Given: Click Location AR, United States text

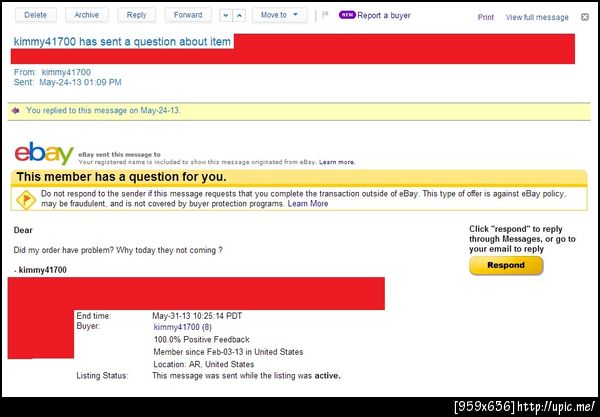Looking at the screenshot, I should (x=204, y=364).
